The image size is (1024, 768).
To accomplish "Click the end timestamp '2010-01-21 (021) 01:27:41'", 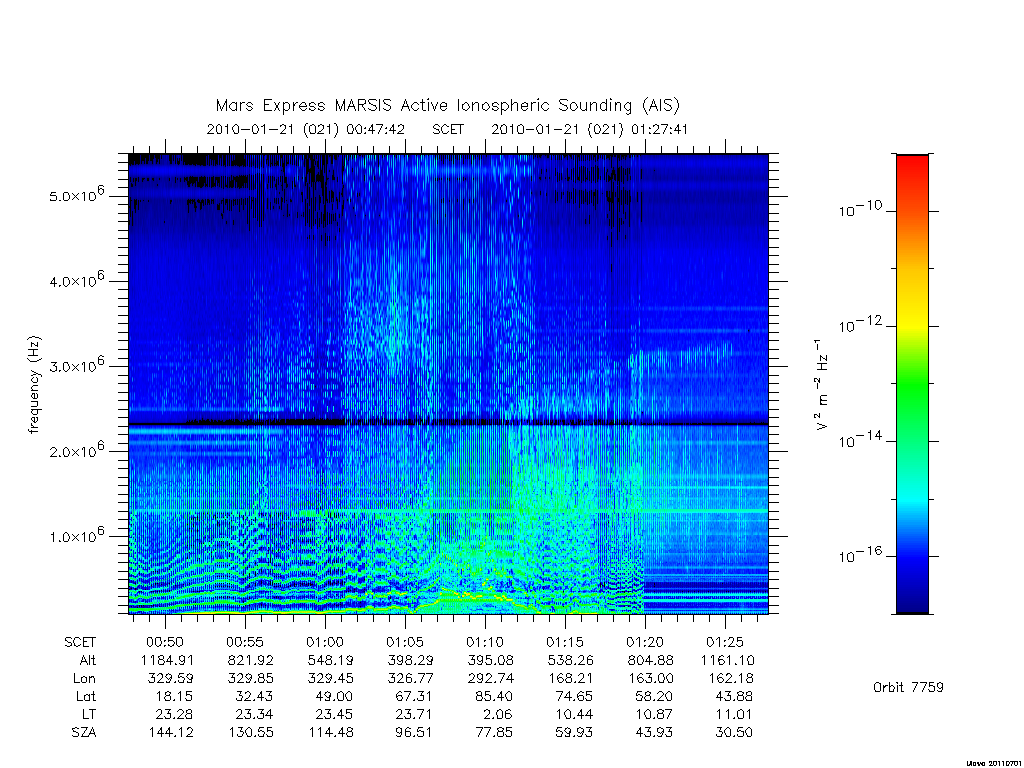I will click(x=590, y=129).
